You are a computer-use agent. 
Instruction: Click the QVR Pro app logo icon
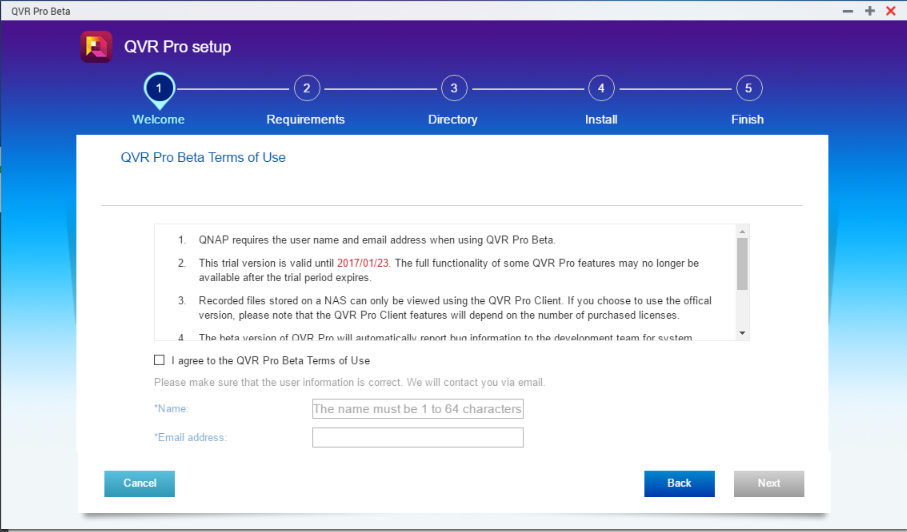(x=96, y=47)
